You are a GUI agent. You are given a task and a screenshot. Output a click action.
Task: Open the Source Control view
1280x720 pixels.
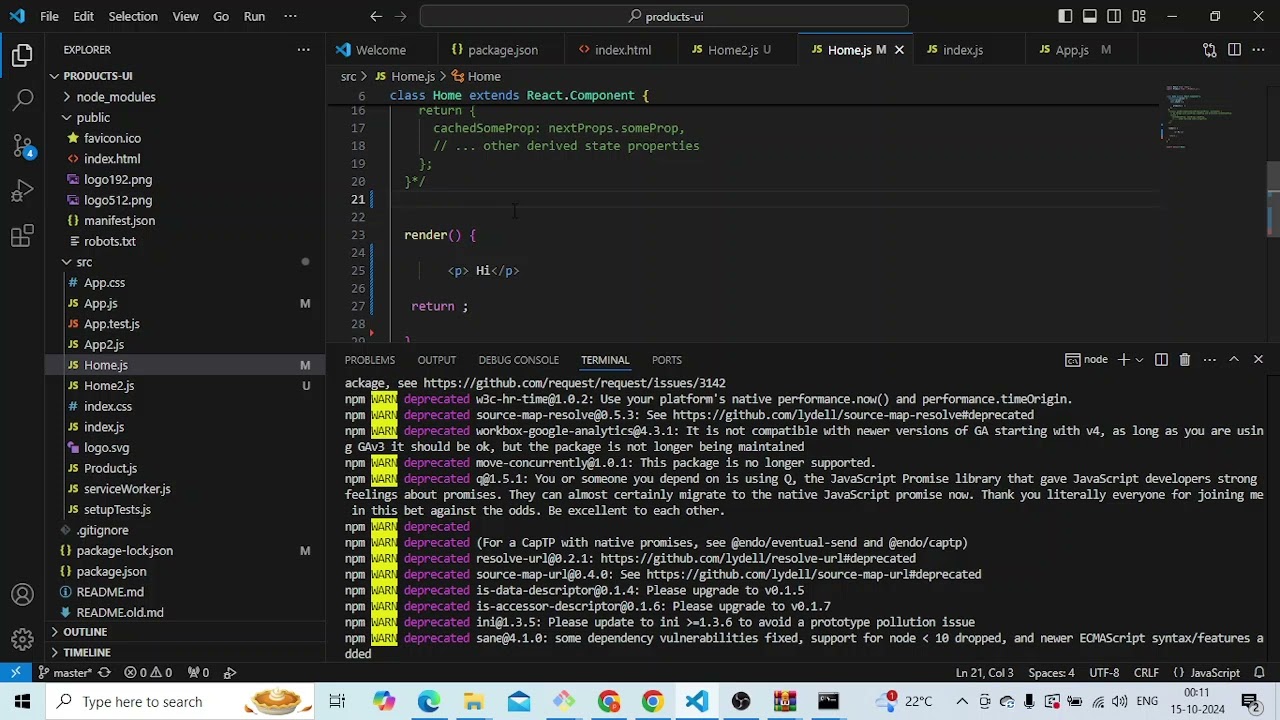tap(22, 145)
